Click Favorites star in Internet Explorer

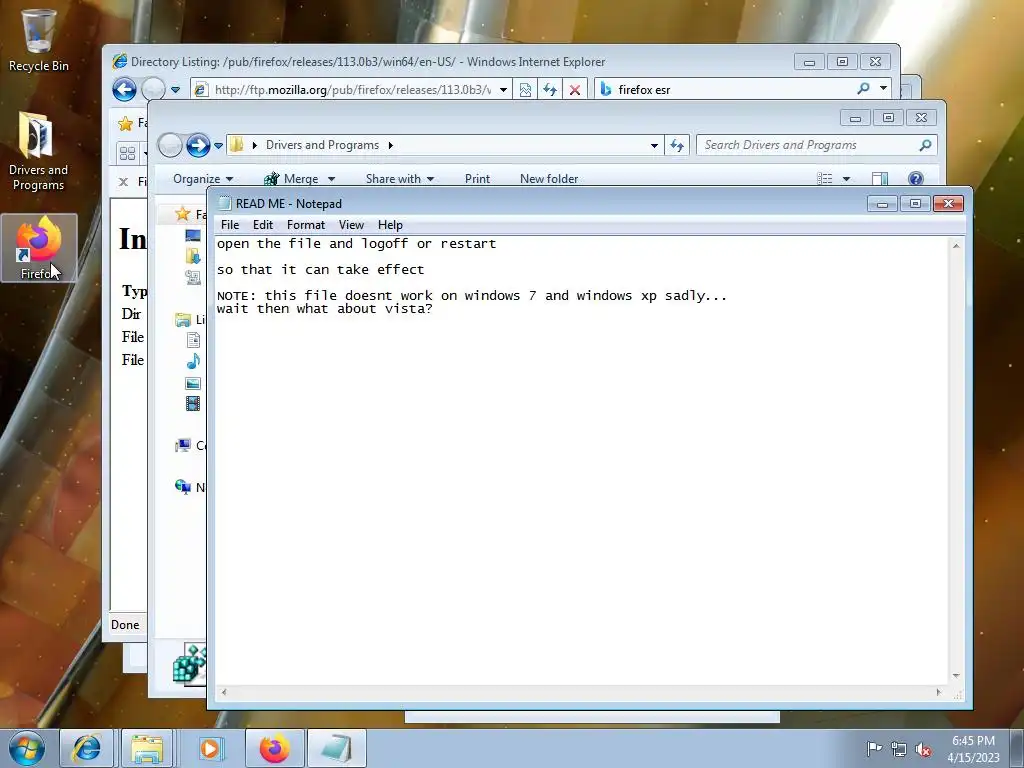coord(125,123)
